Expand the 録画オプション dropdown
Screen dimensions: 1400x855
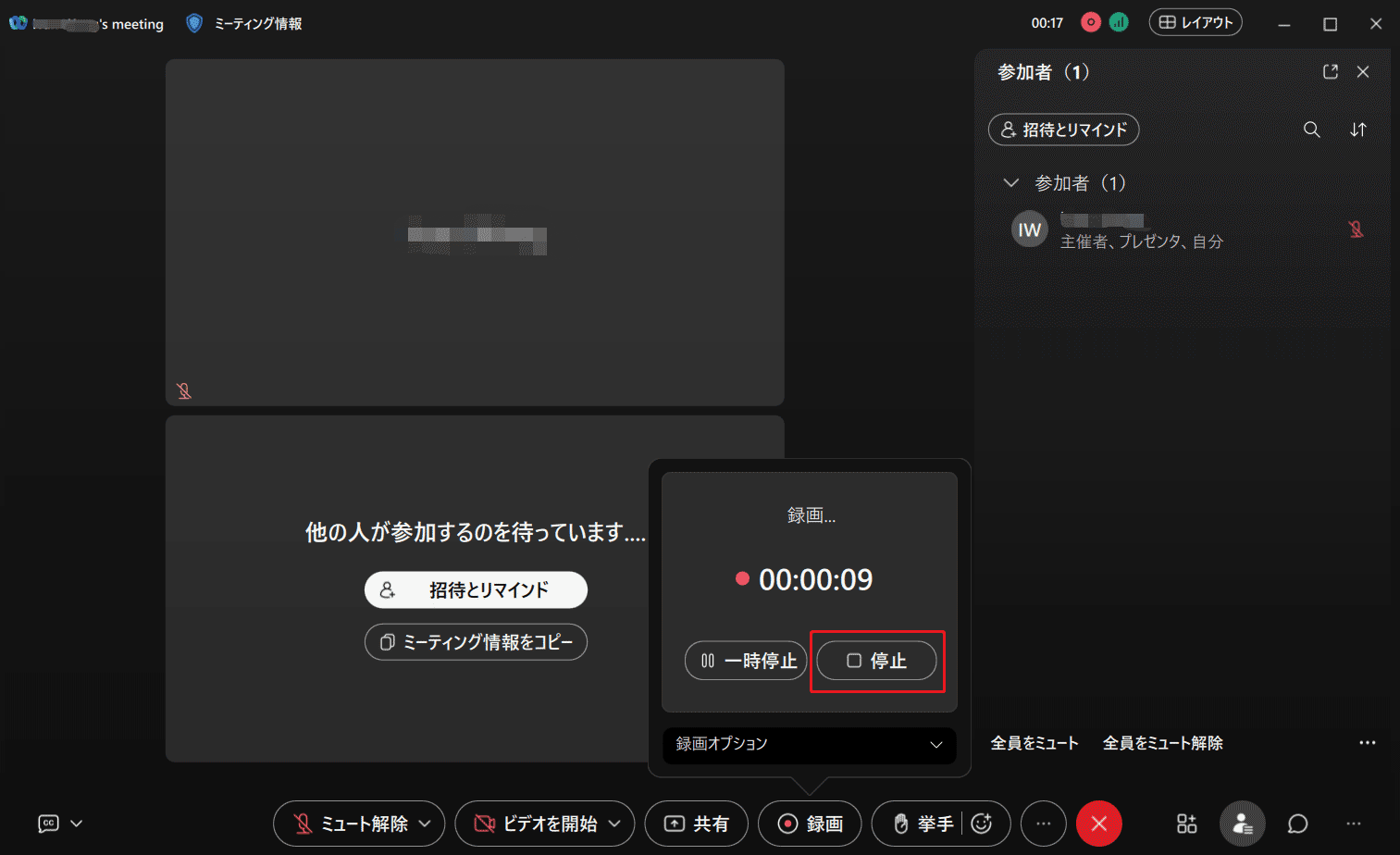click(810, 744)
